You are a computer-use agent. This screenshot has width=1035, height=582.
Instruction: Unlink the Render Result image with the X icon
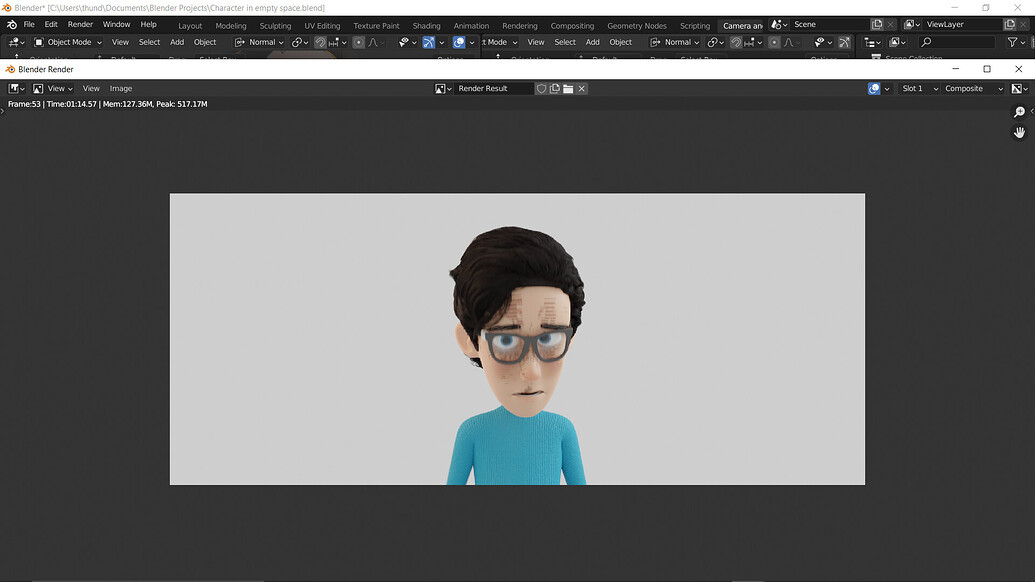(x=582, y=88)
